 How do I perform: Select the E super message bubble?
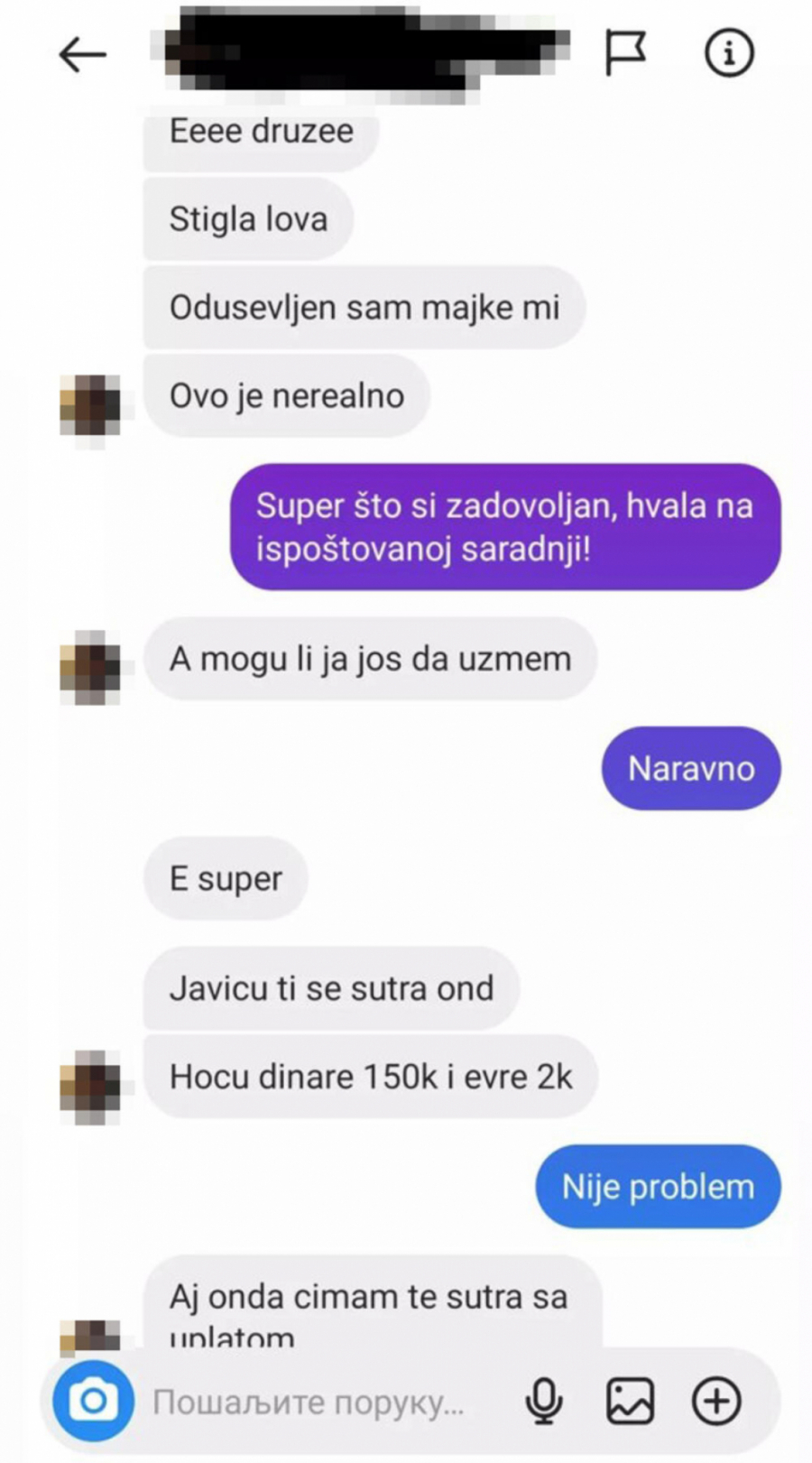click(x=226, y=878)
